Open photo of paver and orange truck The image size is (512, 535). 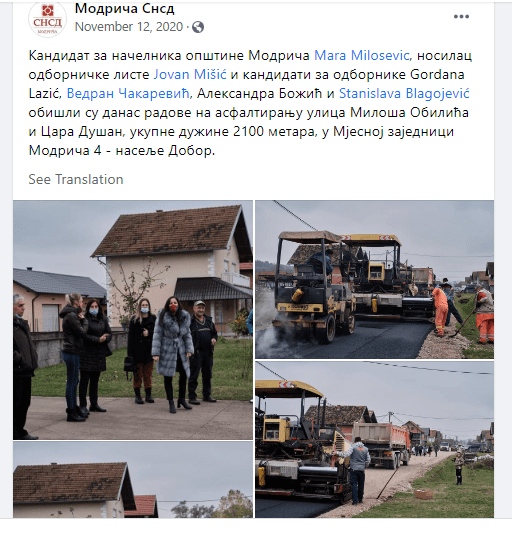(x=375, y=439)
